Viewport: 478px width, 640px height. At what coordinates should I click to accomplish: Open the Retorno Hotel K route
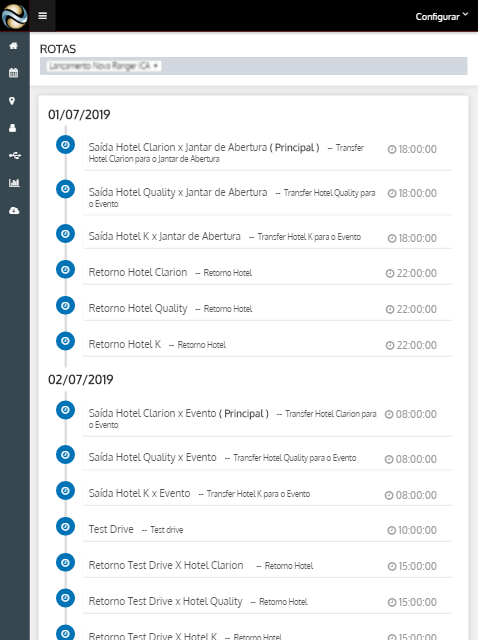coord(267,344)
